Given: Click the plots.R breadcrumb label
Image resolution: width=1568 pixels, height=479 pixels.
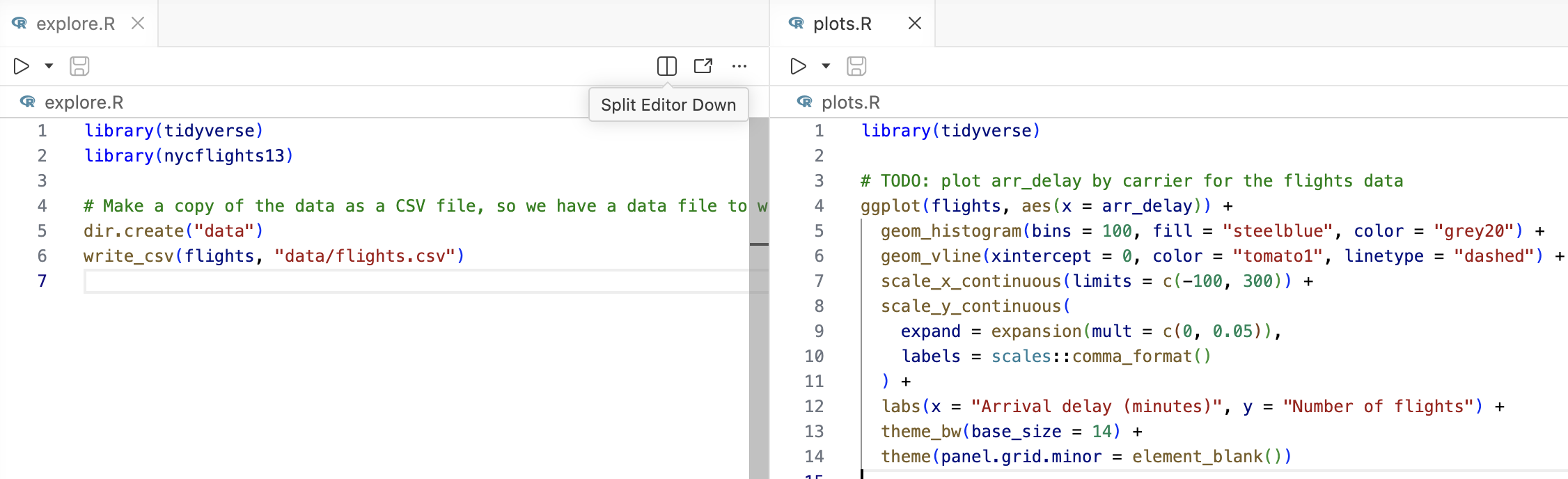Looking at the screenshot, I should point(851,102).
